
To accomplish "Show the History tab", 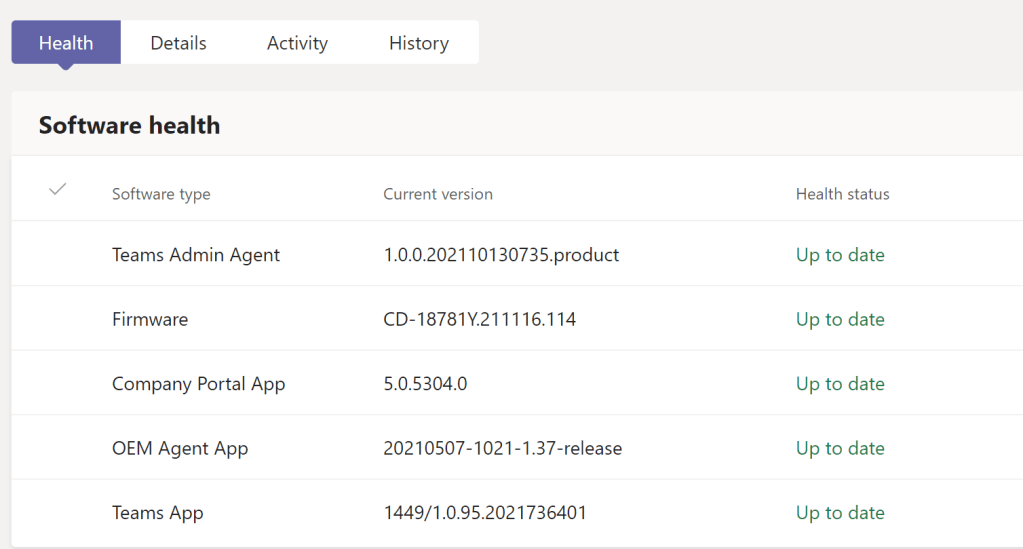I will click(x=418, y=43).
